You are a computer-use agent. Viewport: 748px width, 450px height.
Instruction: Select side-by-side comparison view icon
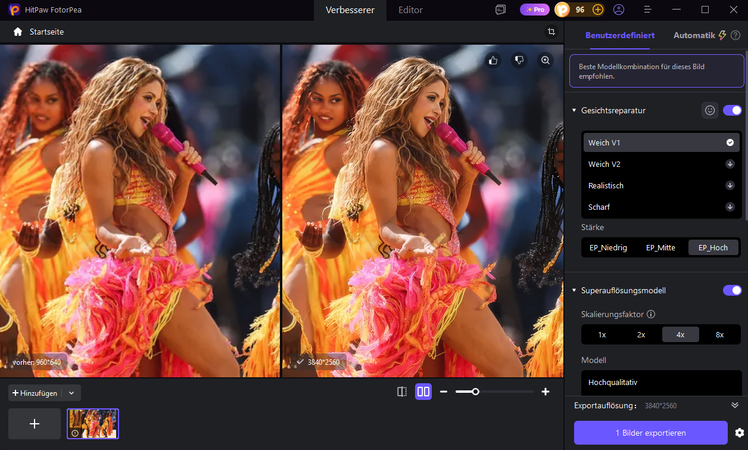tap(423, 392)
